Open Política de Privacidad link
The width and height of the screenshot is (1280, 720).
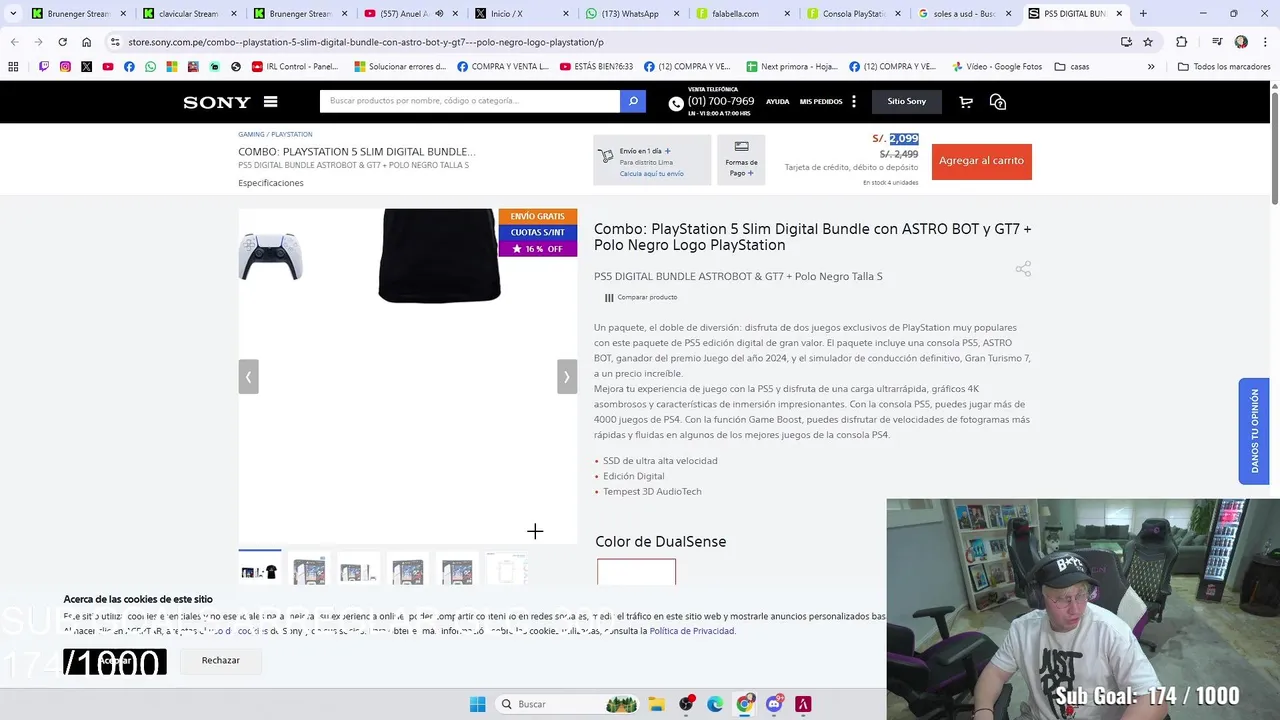[692, 631]
